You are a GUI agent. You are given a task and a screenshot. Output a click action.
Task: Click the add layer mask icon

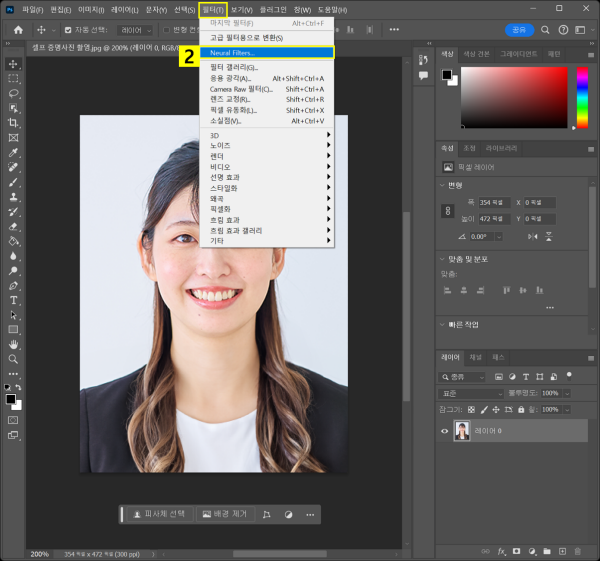(517, 550)
